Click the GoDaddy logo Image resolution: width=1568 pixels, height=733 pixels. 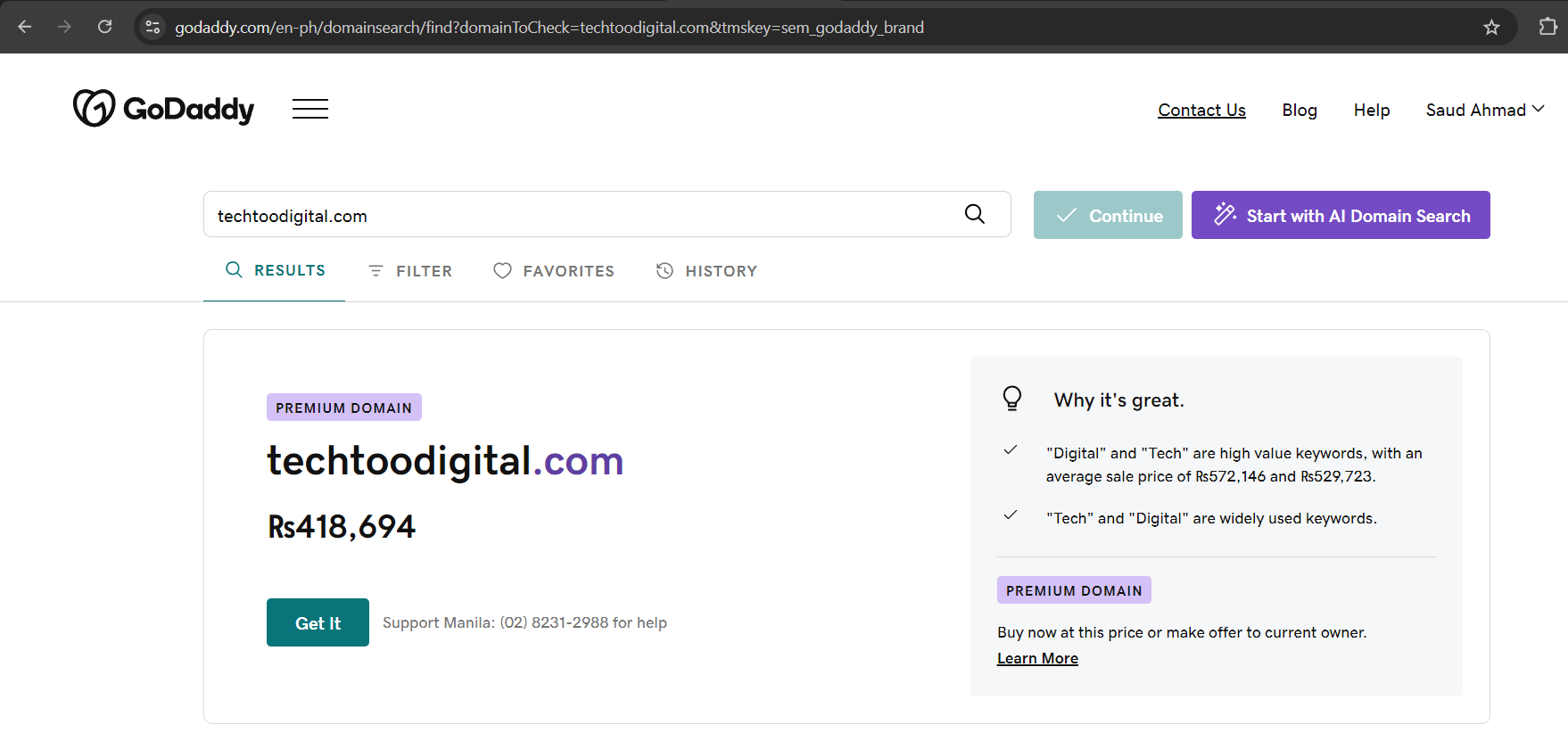coord(163,109)
